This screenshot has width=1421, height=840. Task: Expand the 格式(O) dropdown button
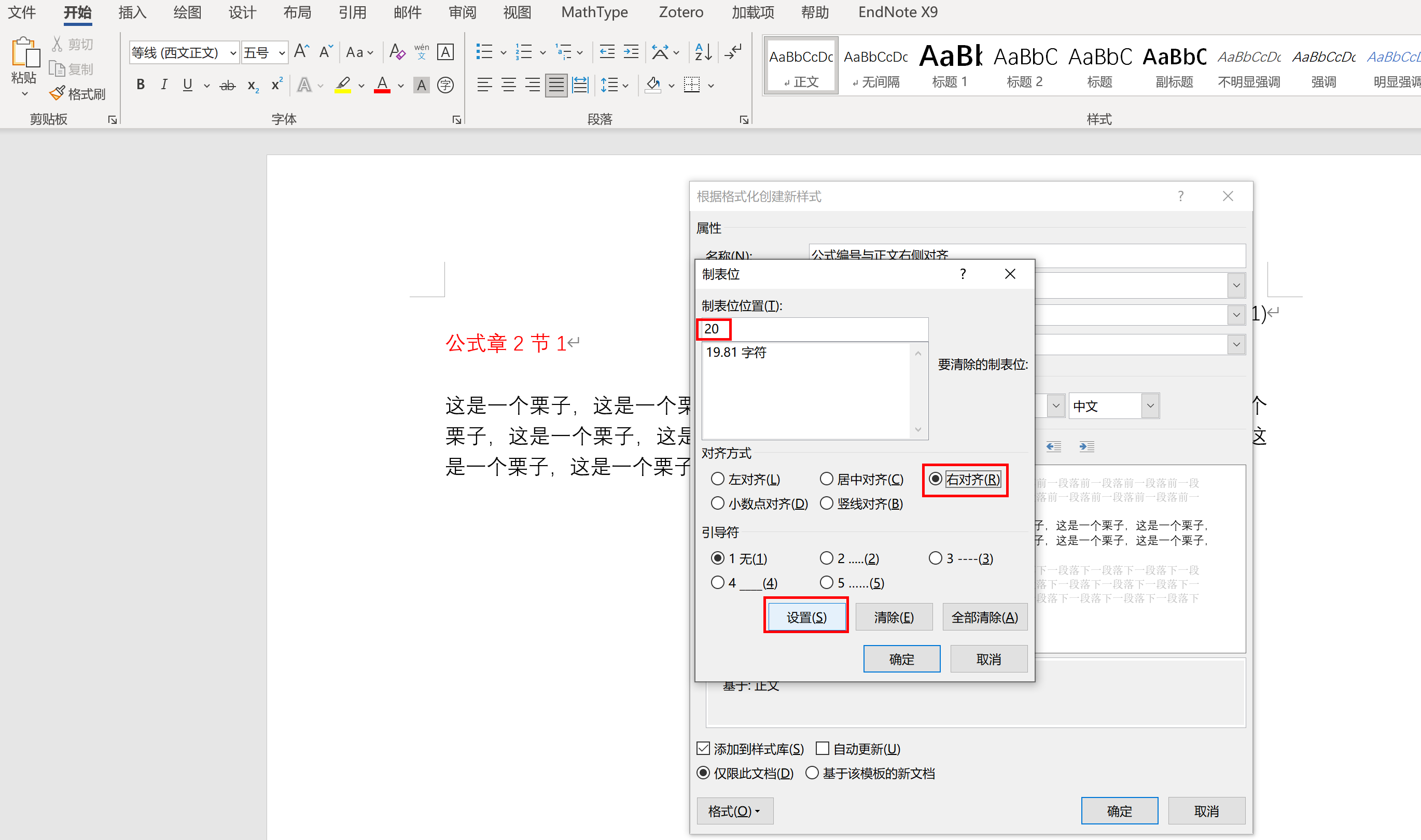coord(734,810)
